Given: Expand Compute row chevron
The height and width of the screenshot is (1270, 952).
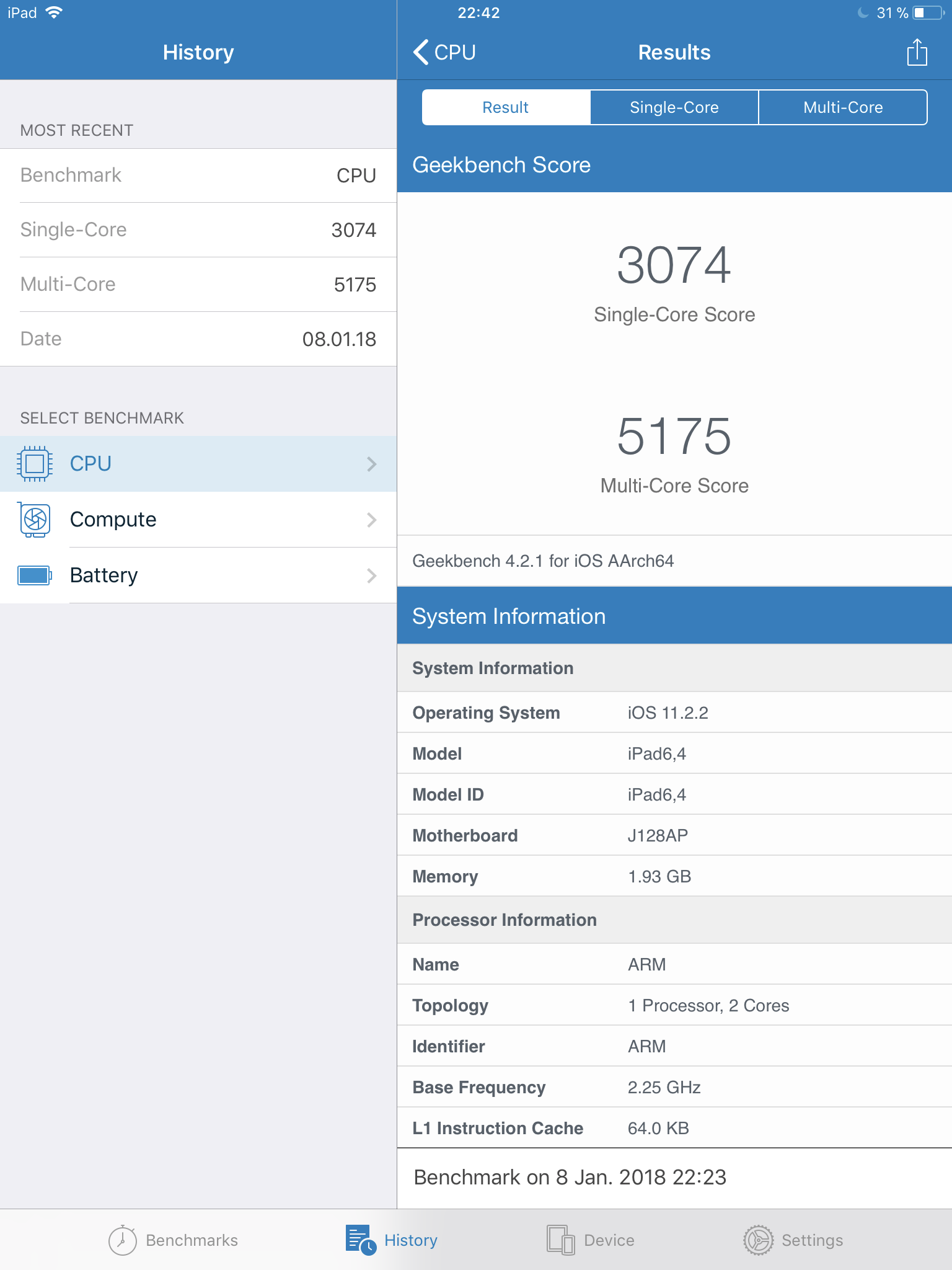Looking at the screenshot, I should (x=372, y=520).
